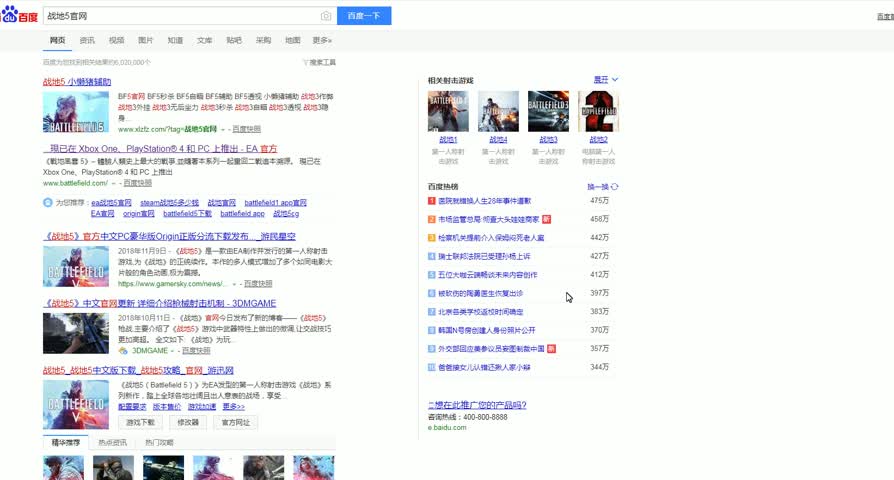Open the 战地5 小懒猪辅助 result link
894x480 pixels.
tap(77, 82)
